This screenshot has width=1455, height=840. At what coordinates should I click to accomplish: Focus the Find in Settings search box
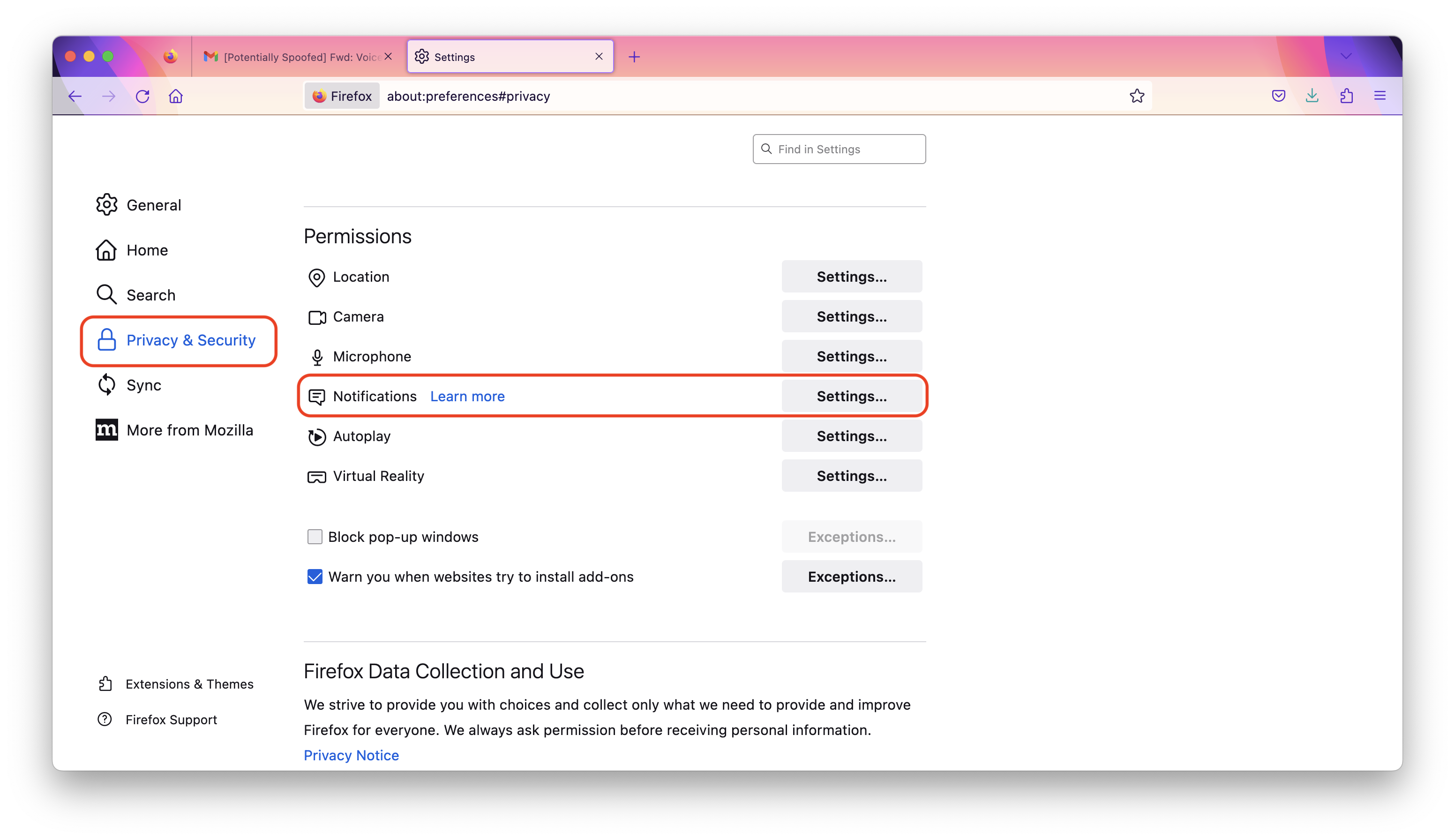coord(839,150)
